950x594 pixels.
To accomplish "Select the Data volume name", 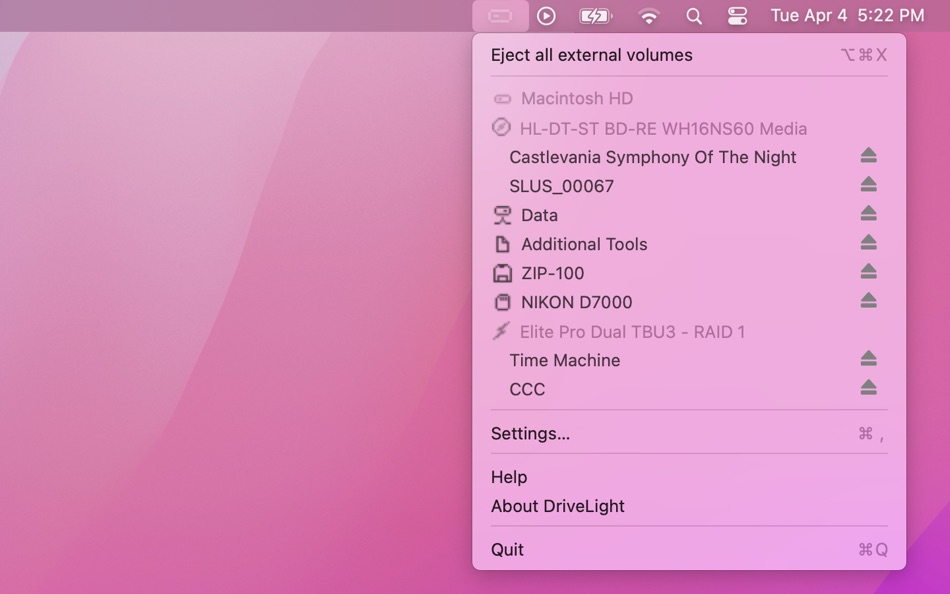I will (539, 215).
